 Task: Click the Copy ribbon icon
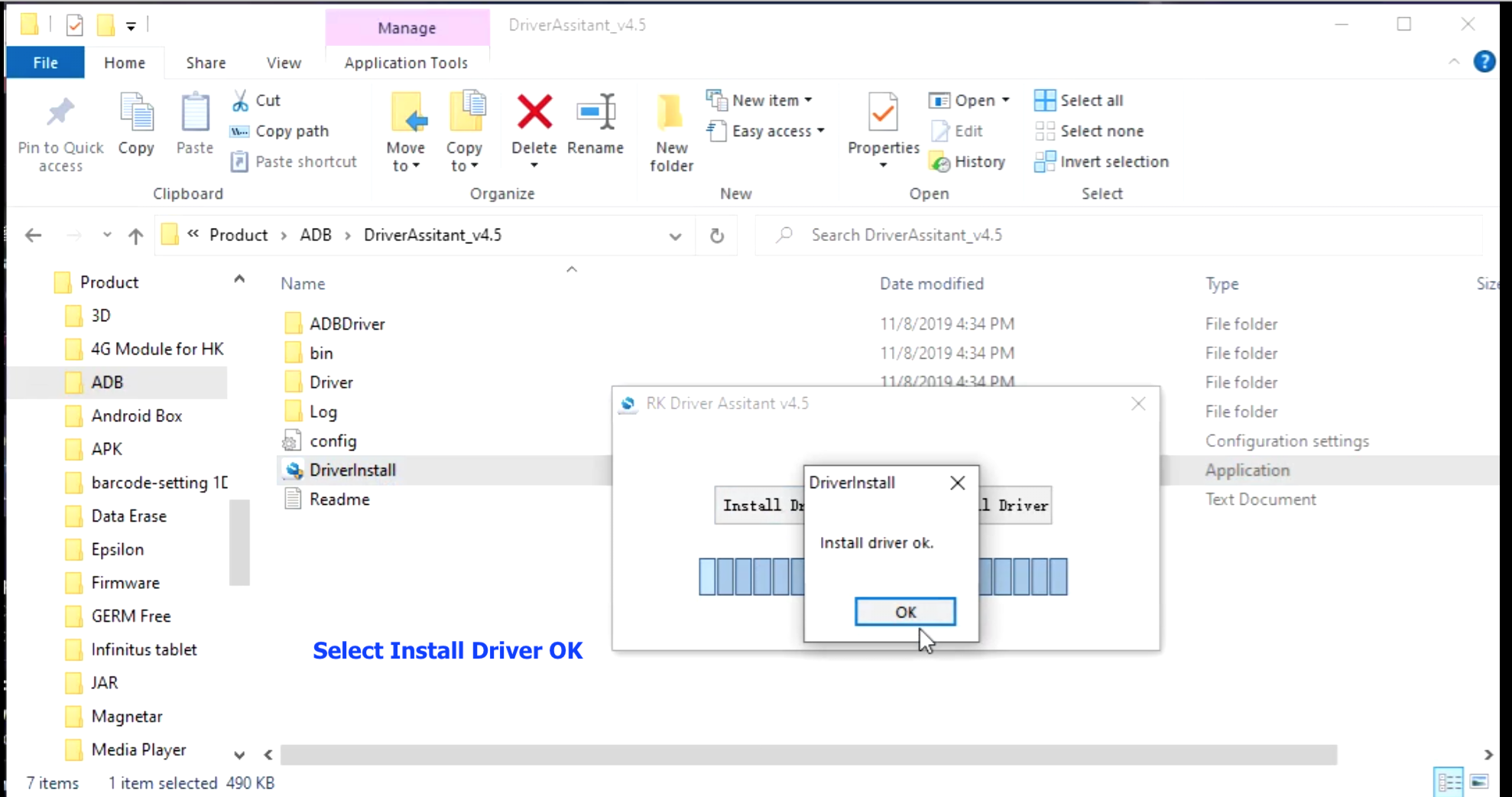[x=136, y=113]
